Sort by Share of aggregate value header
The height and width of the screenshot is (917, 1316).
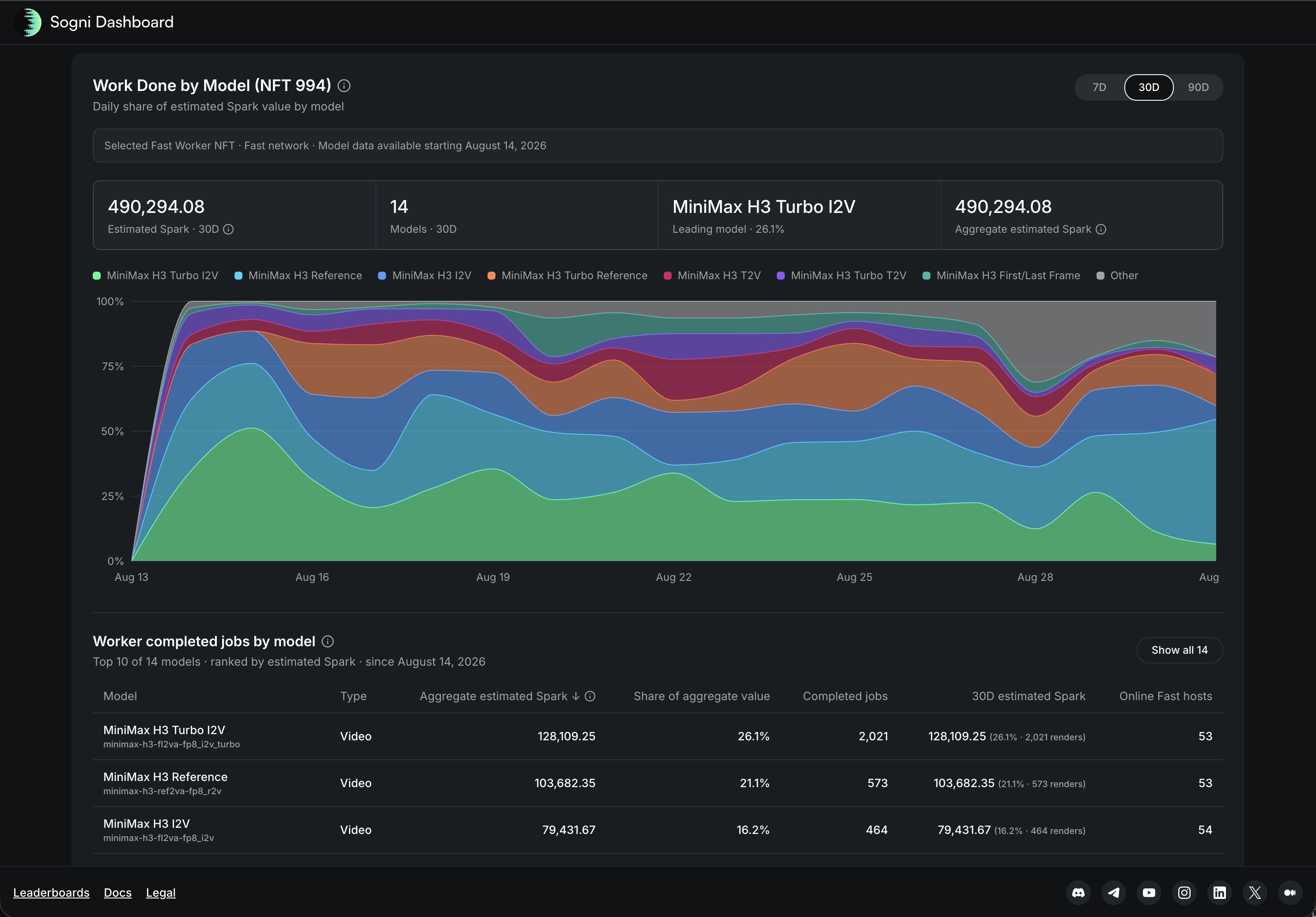click(702, 696)
